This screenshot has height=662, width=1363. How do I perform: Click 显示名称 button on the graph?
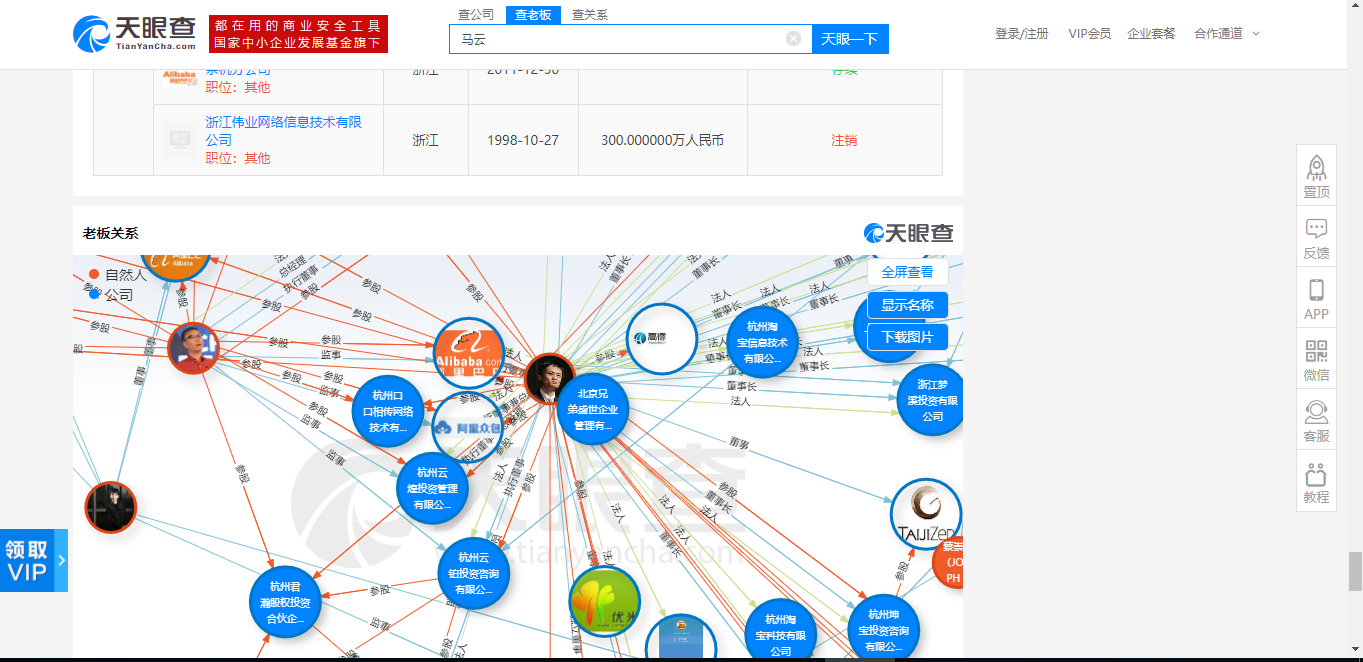pos(907,305)
